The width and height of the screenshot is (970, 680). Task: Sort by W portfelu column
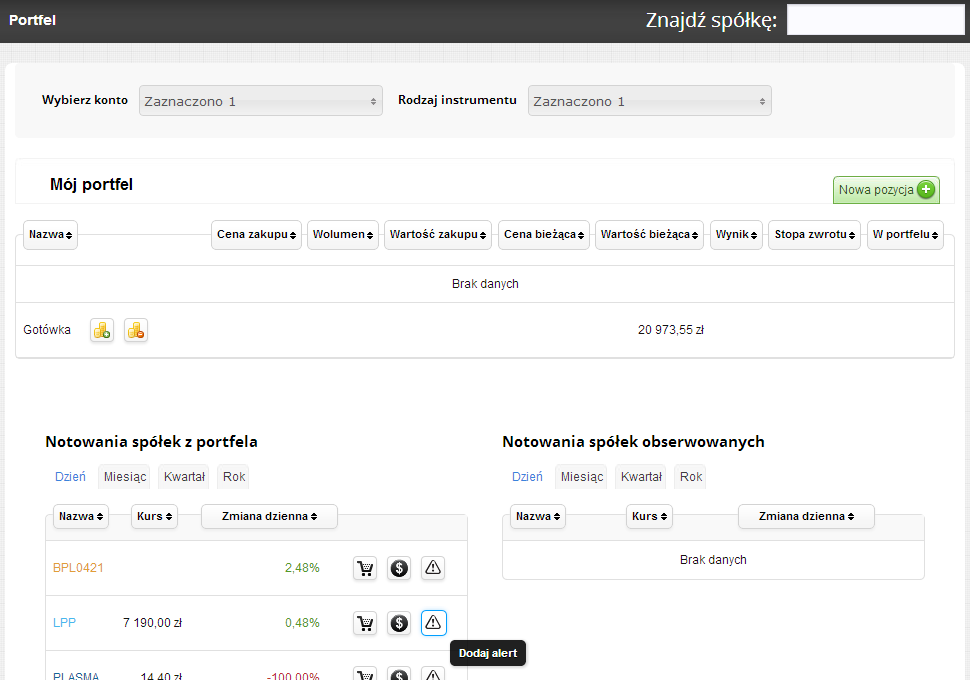[x=905, y=235]
